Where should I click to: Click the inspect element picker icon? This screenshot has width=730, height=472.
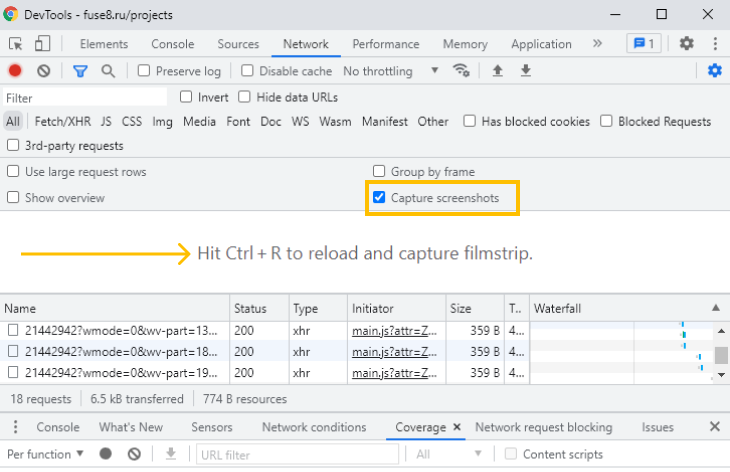pos(16,44)
